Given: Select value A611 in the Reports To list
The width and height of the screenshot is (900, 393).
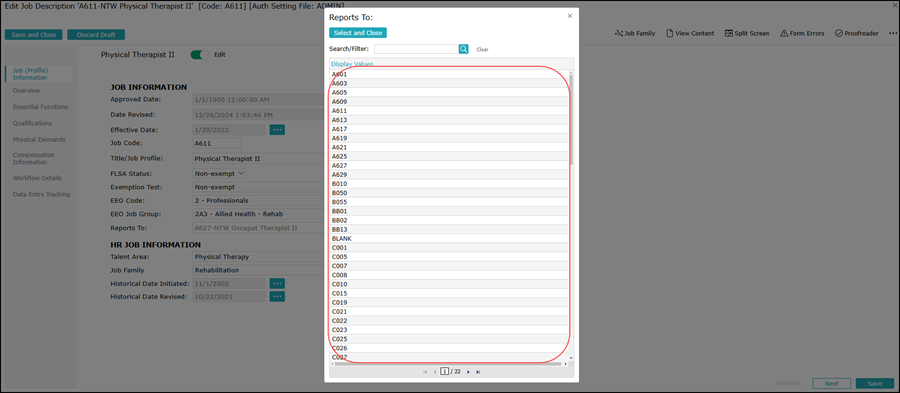Looking at the screenshot, I should pos(449,111).
